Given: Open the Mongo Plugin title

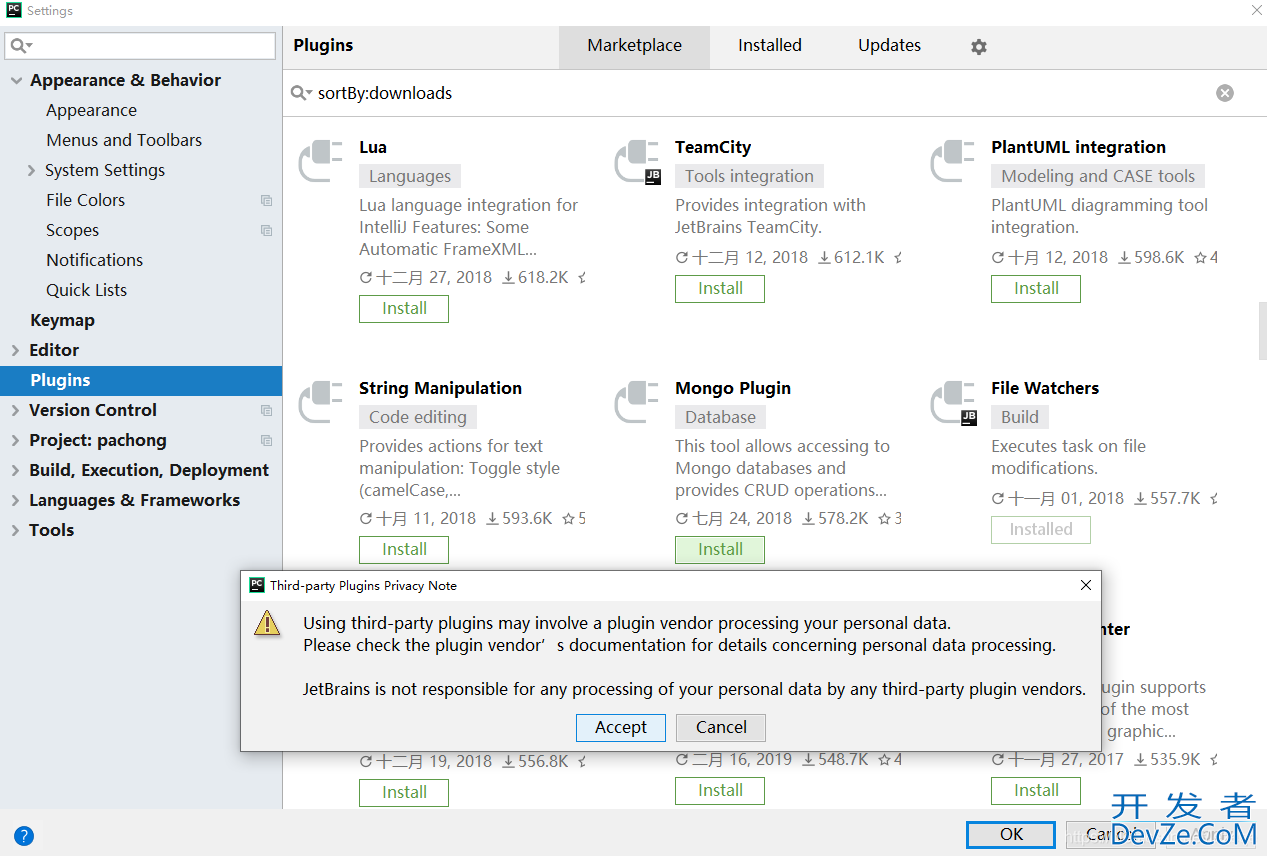Looking at the screenshot, I should click(733, 388).
